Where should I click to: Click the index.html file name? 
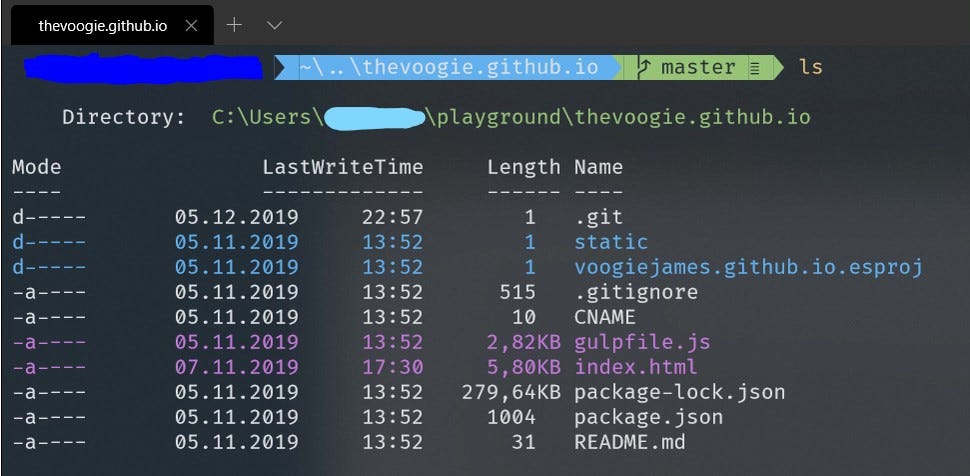(x=636, y=367)
